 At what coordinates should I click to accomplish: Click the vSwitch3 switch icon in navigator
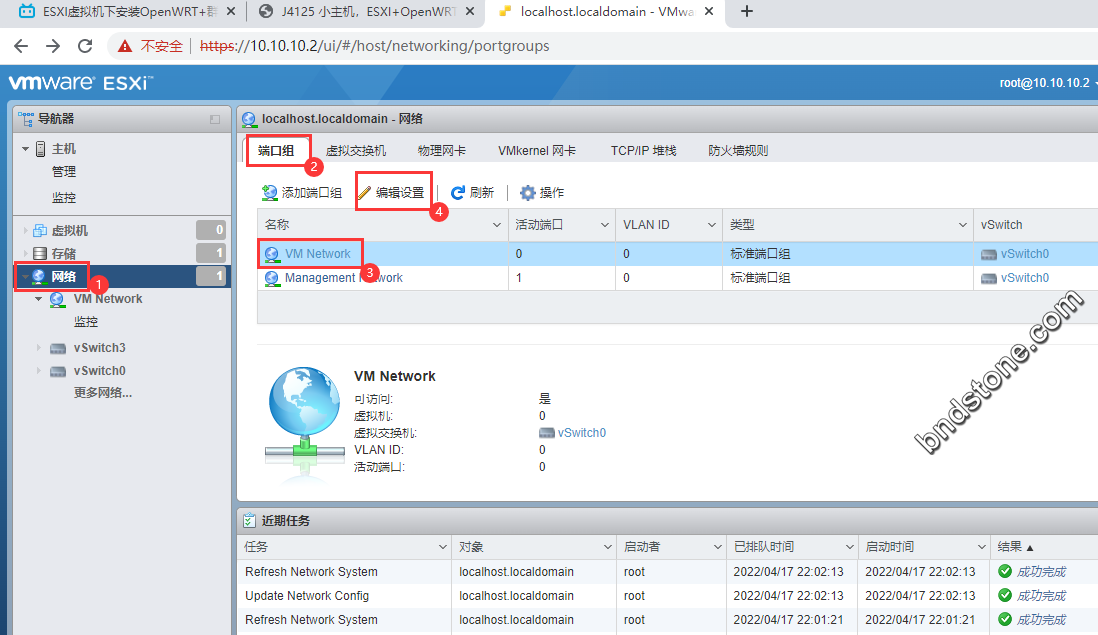(58, 349)
